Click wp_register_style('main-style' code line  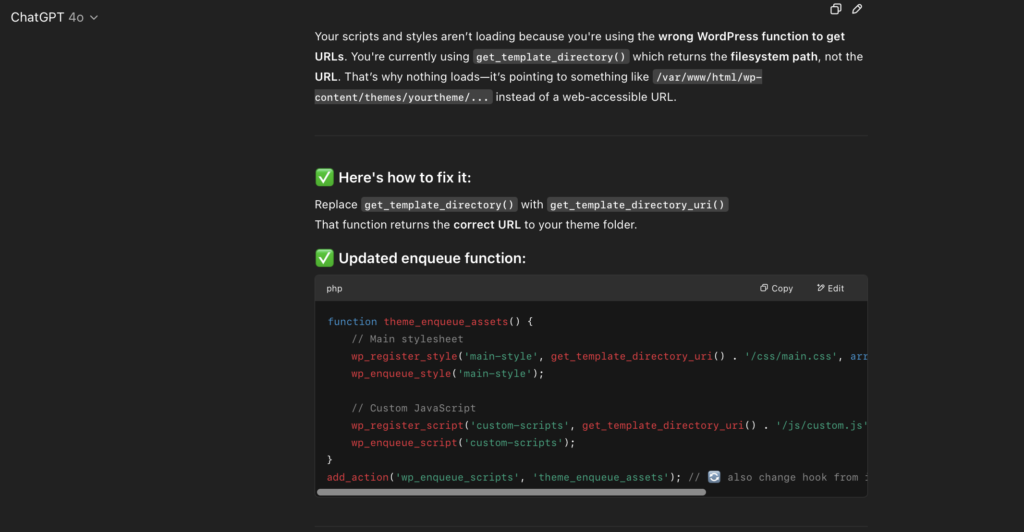point(609,356)
